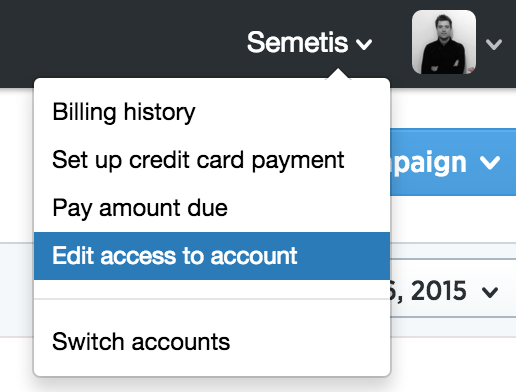This screenshot has height=392, width=516.
Task: Open Billing history
Action: click(x=124, y=112)
